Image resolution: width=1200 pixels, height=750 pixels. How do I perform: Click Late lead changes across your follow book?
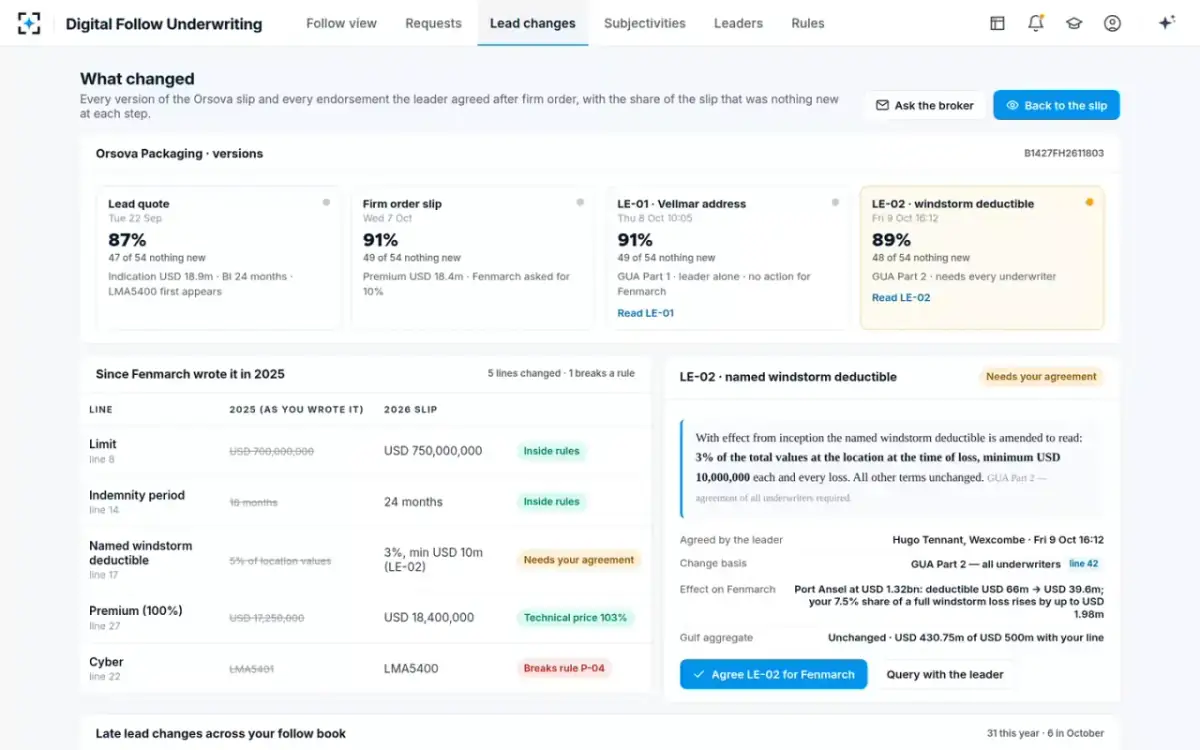pyautogui.click(x=221, y=734)
